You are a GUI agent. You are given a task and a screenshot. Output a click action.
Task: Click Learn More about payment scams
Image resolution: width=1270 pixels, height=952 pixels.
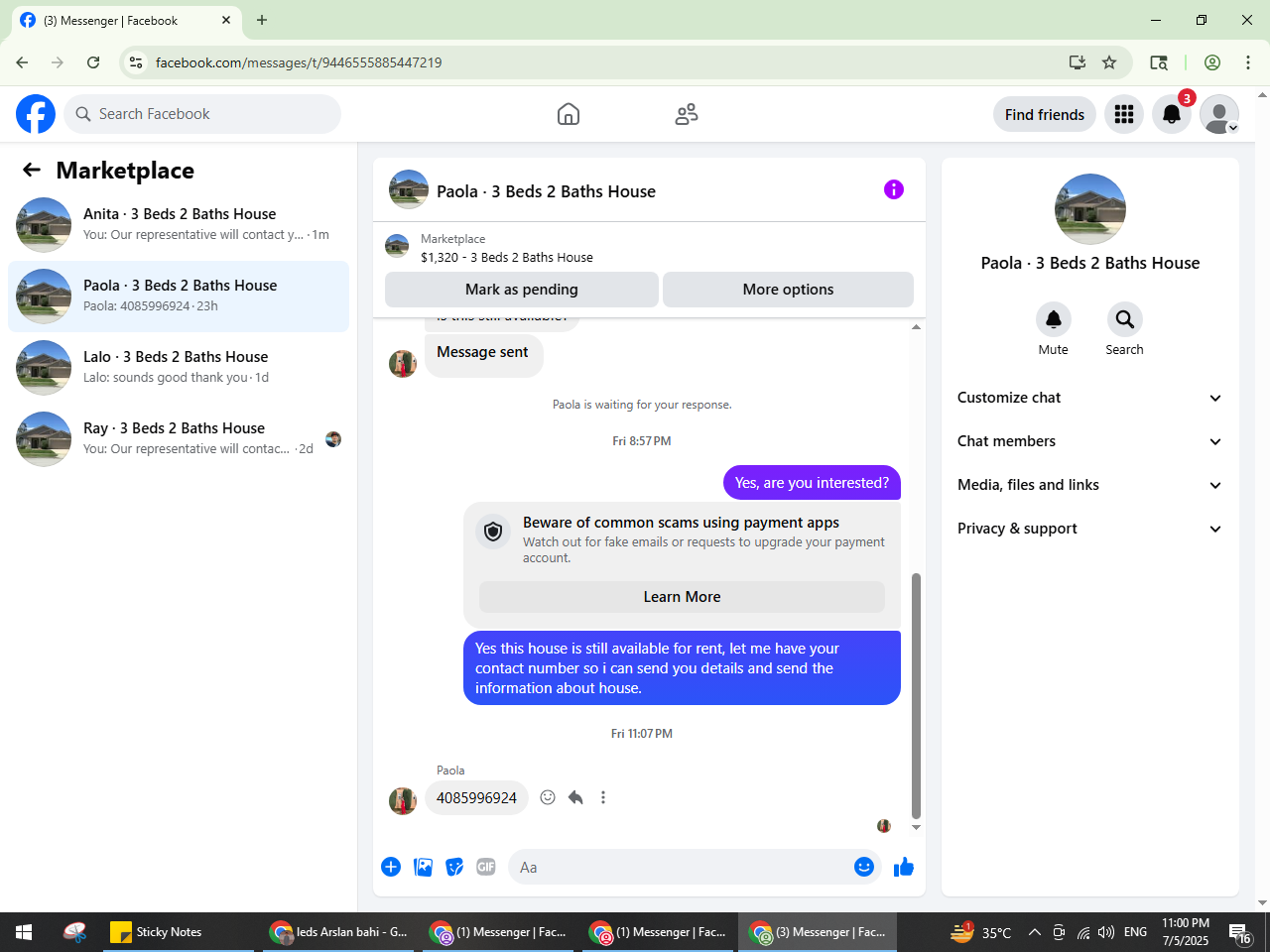(x=682, y=597)
